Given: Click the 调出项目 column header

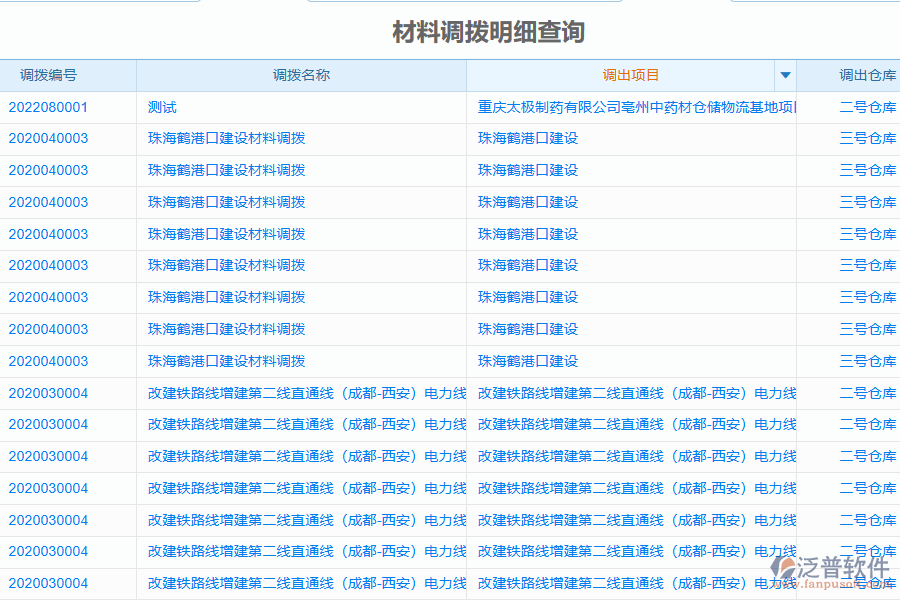Looking at the screenshot, I should (628, 75).
